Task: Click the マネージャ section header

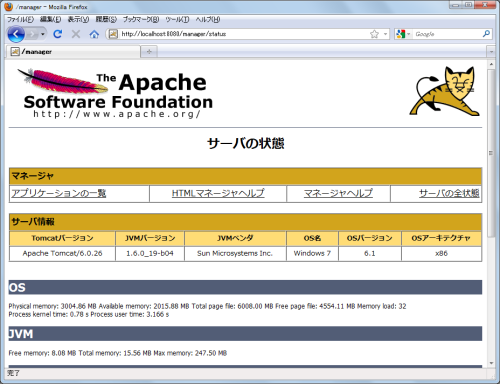Action: [245, 176]
